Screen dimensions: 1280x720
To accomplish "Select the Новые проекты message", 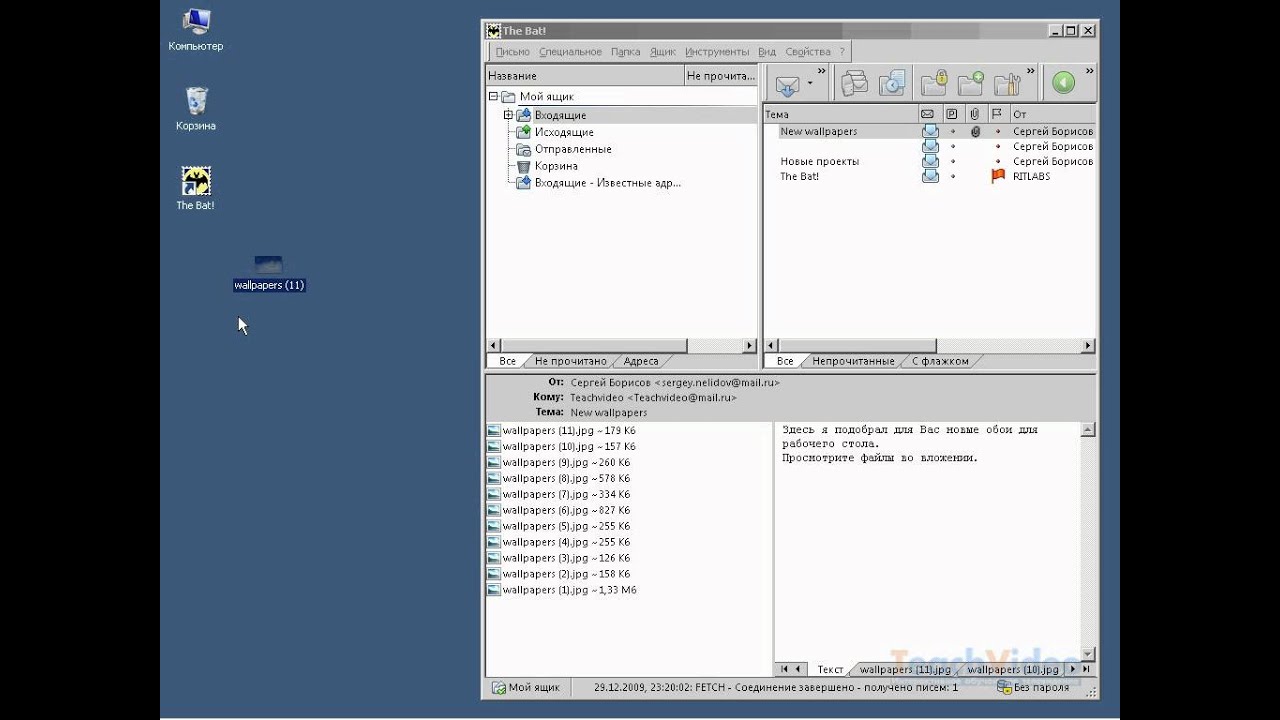I will pos(819,161).
